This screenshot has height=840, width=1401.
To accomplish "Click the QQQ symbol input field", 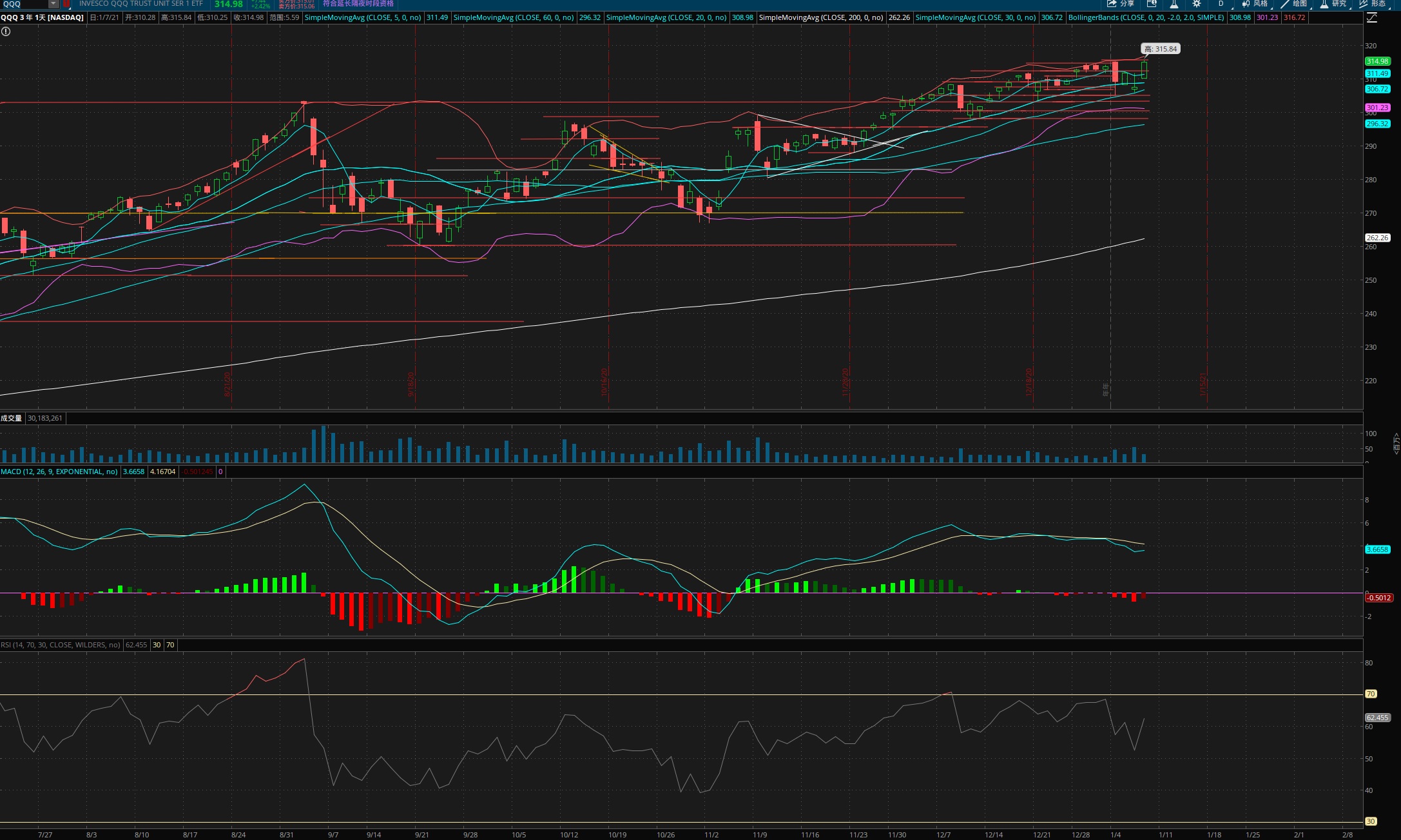I will tap(24, 4).
